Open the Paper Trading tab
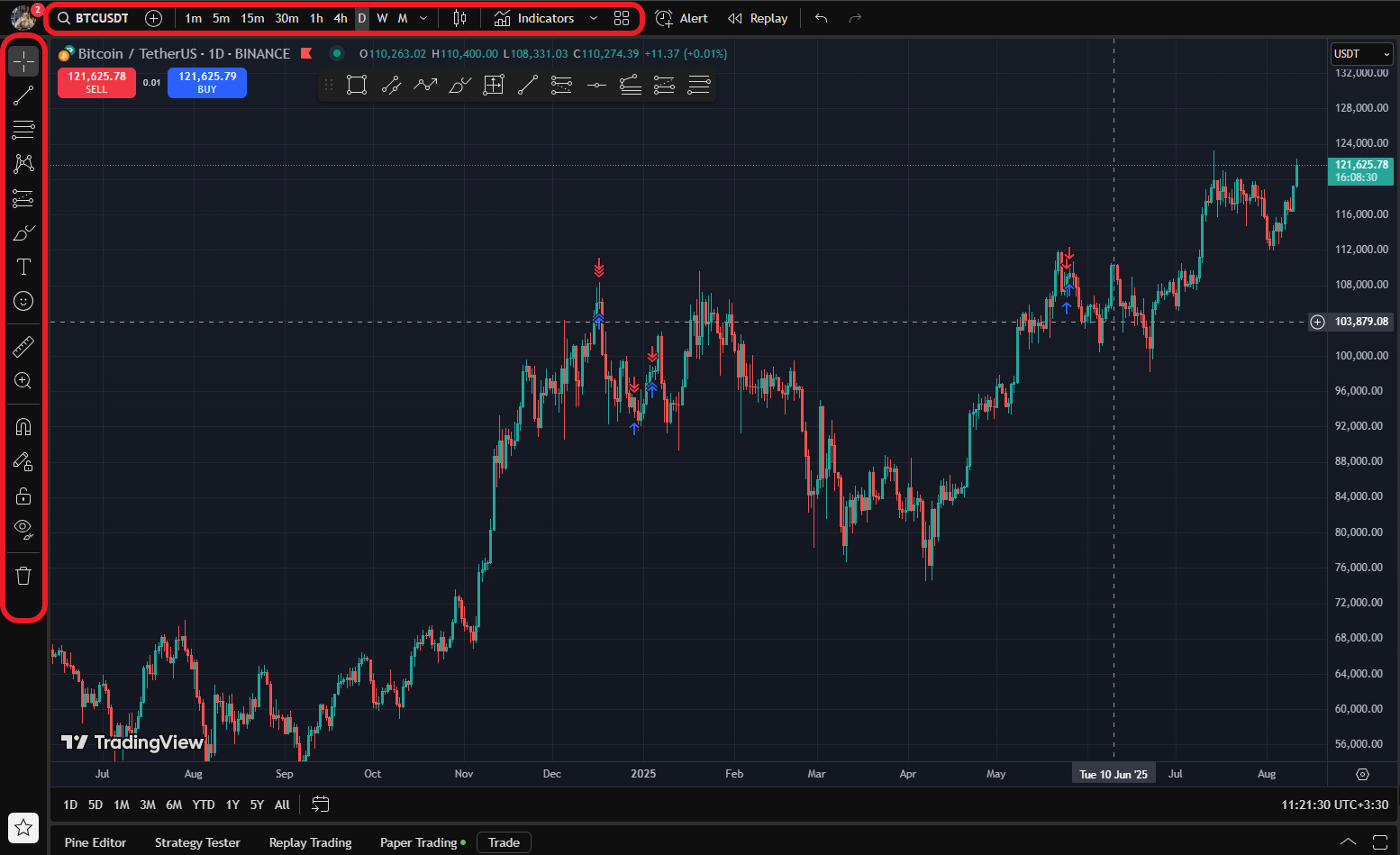1400x855 pixels. pos(423,842)
